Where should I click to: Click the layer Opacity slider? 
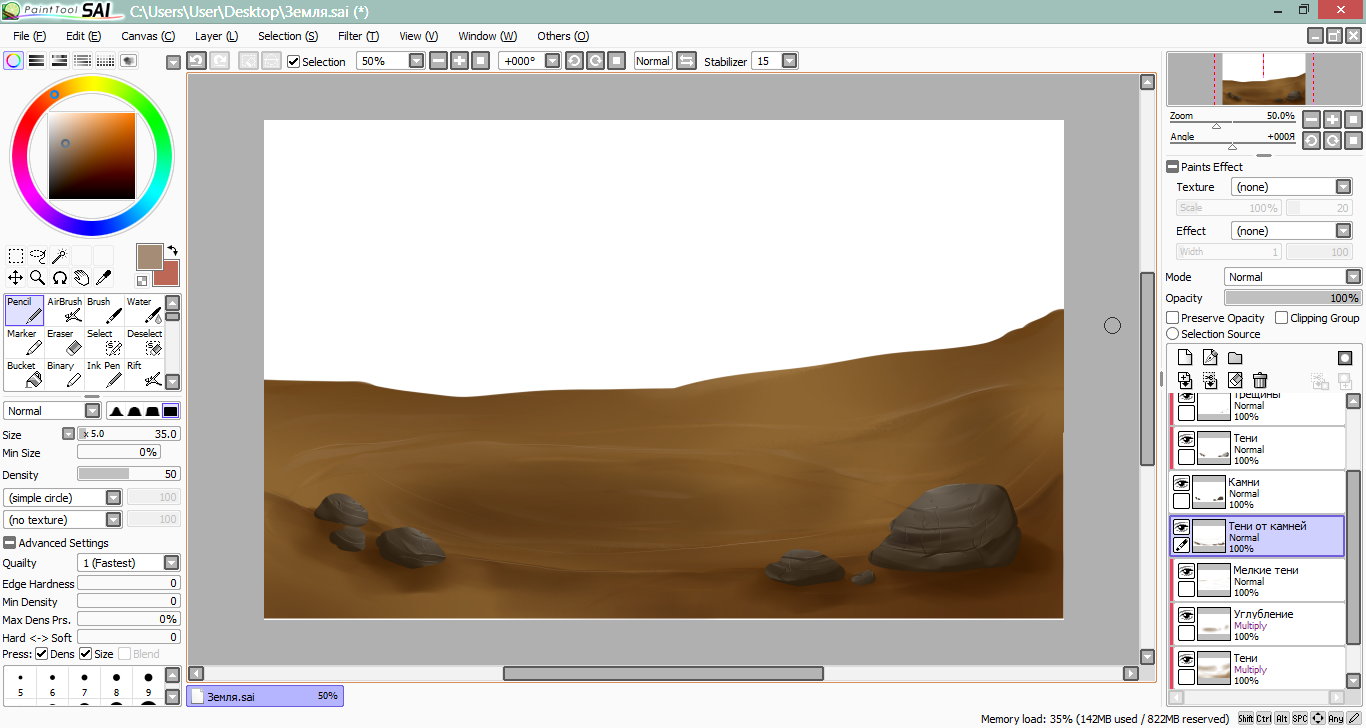click(x=1293, y=298)
